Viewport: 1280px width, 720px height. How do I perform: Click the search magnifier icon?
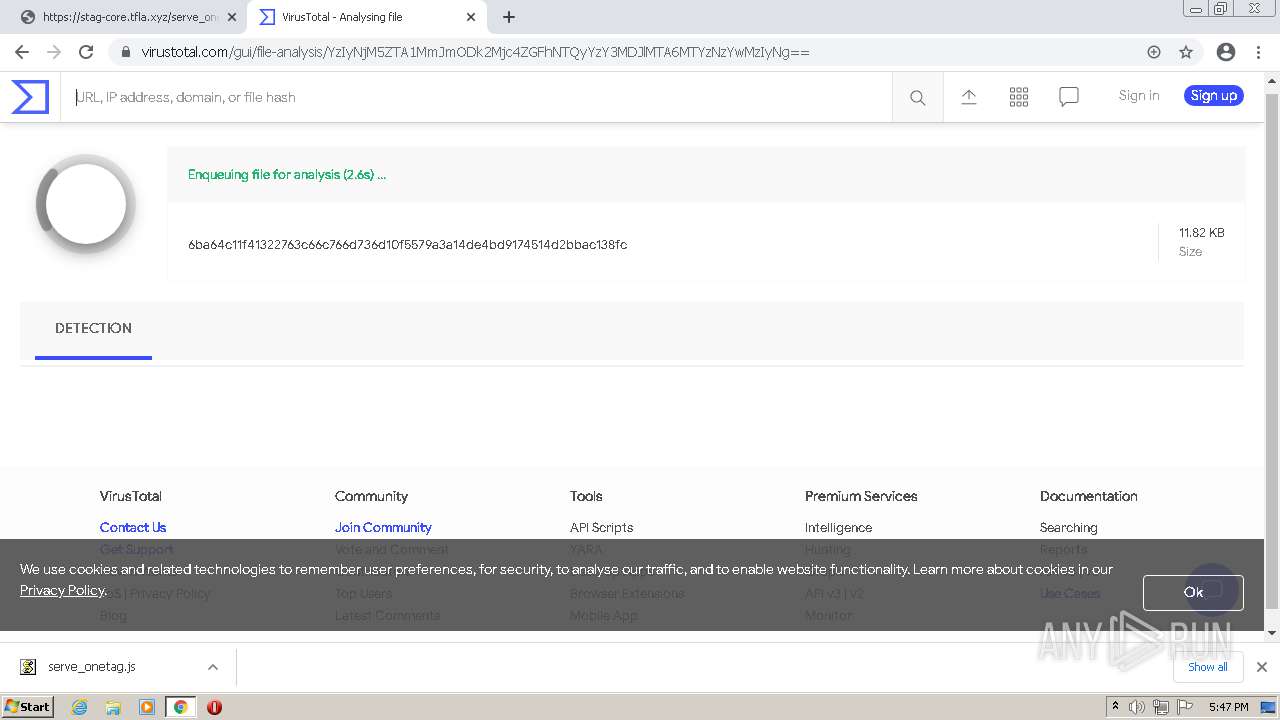[x=917, y=97]
